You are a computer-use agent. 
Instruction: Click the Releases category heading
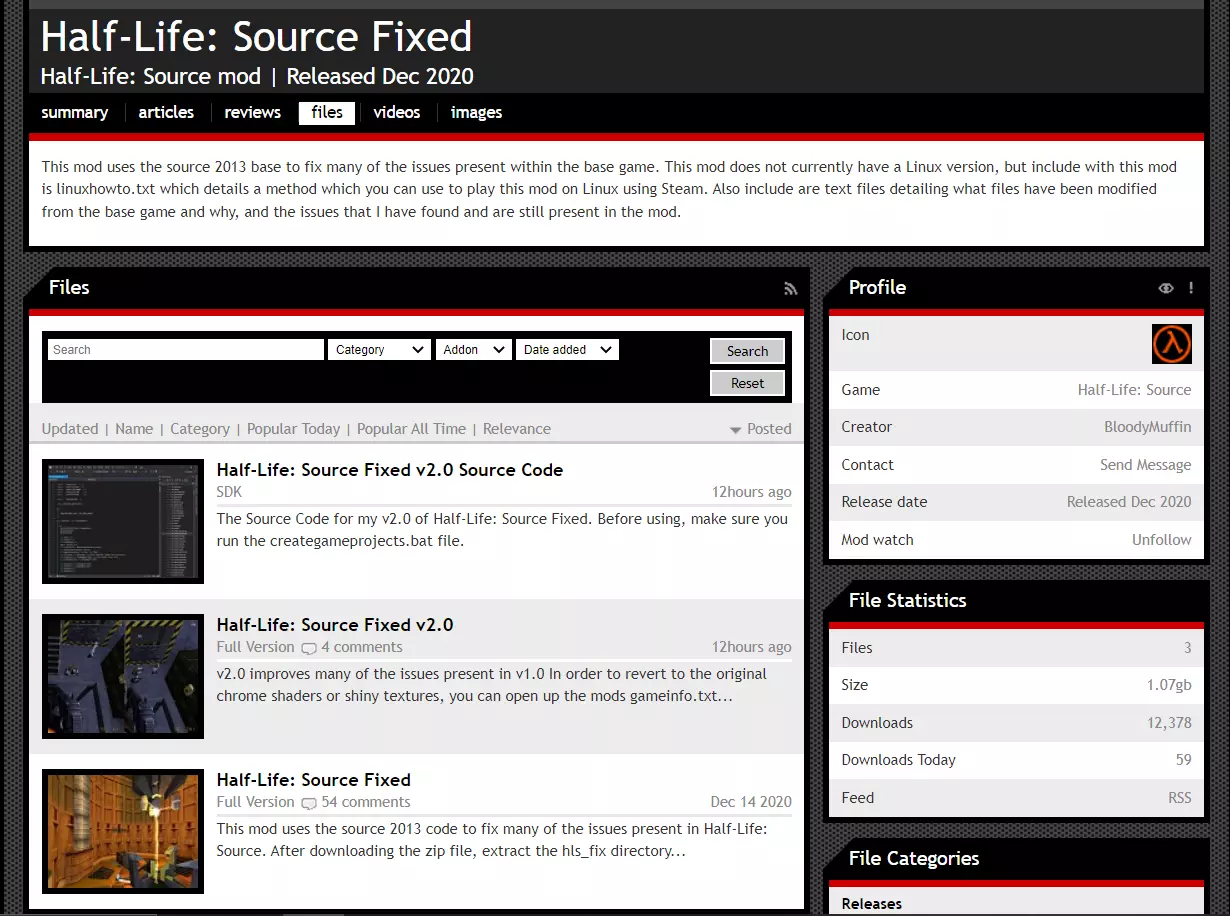click(x=872, y=904)
